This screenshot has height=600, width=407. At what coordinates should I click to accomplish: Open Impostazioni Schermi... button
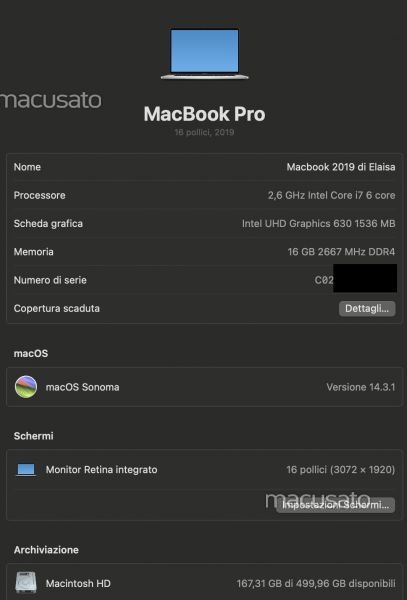coord(336,505)
